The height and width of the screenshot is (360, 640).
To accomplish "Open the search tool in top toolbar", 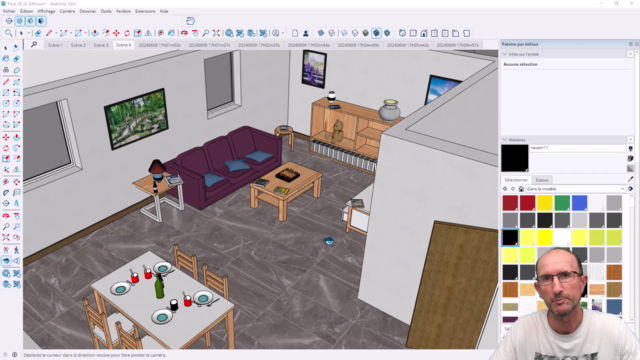I will tap(9, 33).
